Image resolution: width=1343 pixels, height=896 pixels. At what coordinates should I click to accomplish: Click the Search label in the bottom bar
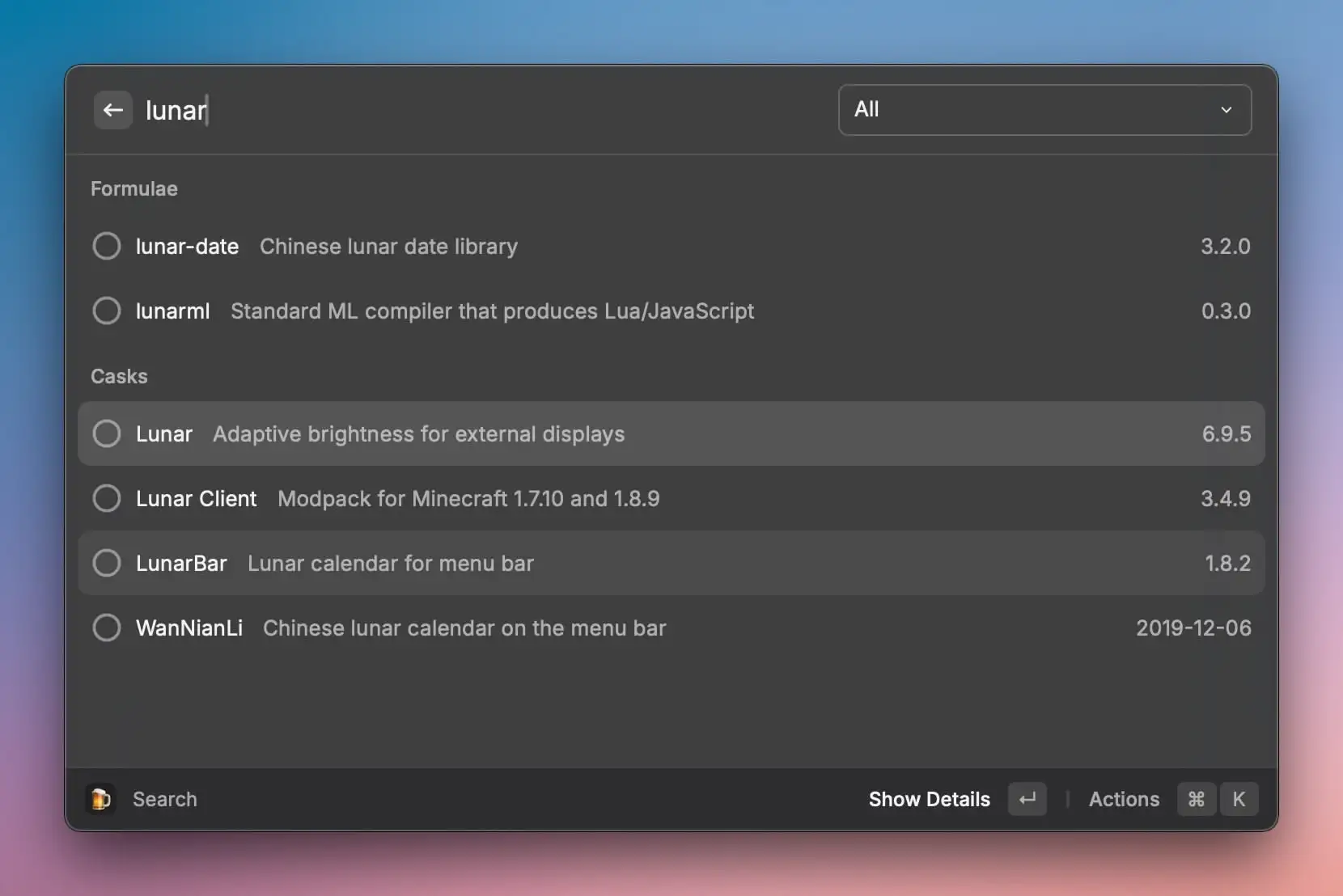click(165, 799)
